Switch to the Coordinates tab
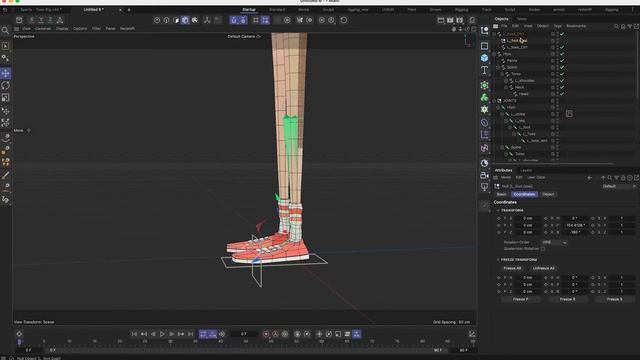This screenshot has height=360, width=640. (524, 194)
